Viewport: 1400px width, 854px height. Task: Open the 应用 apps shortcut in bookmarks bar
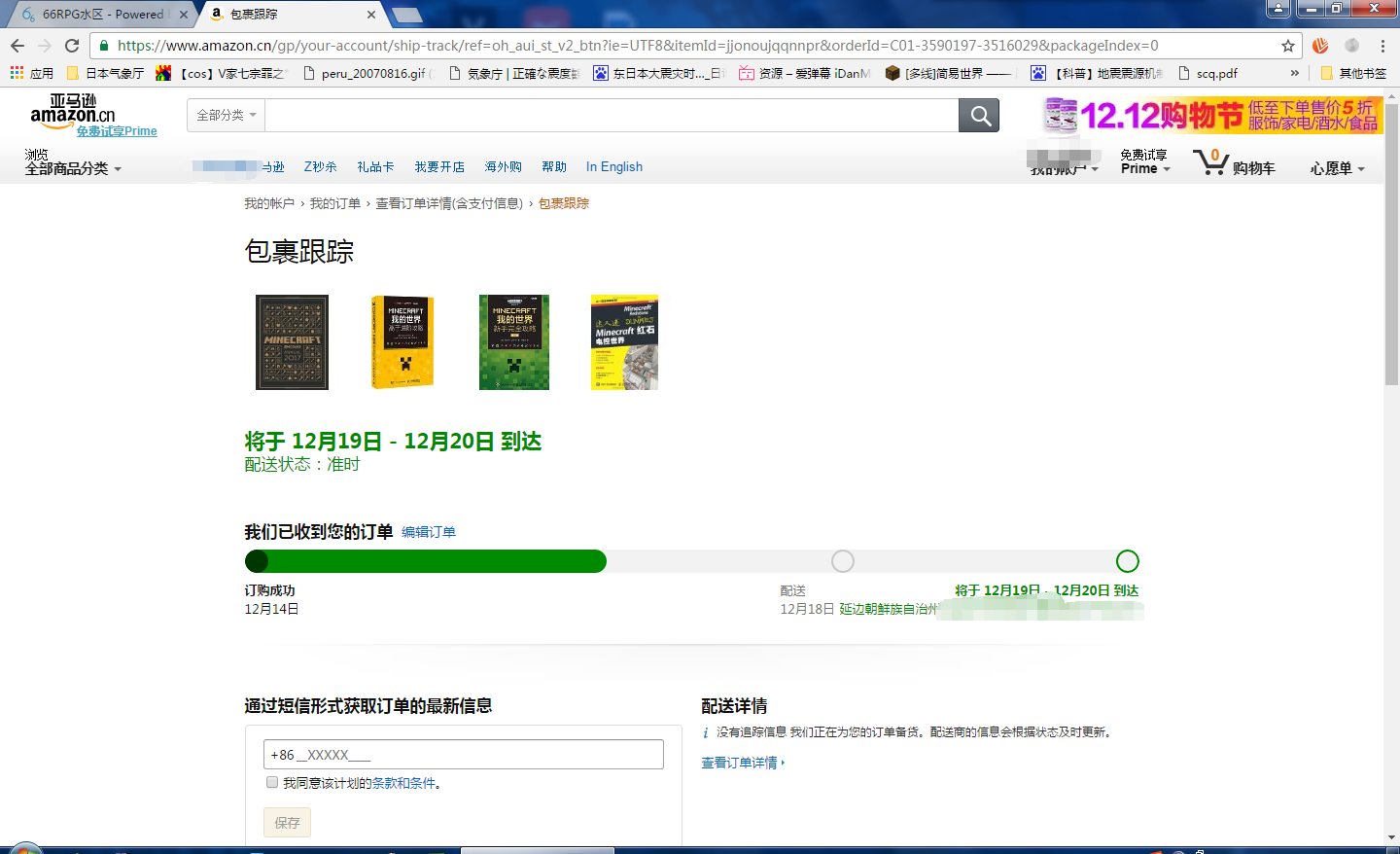pyautogui.click(x=31, y=73)
